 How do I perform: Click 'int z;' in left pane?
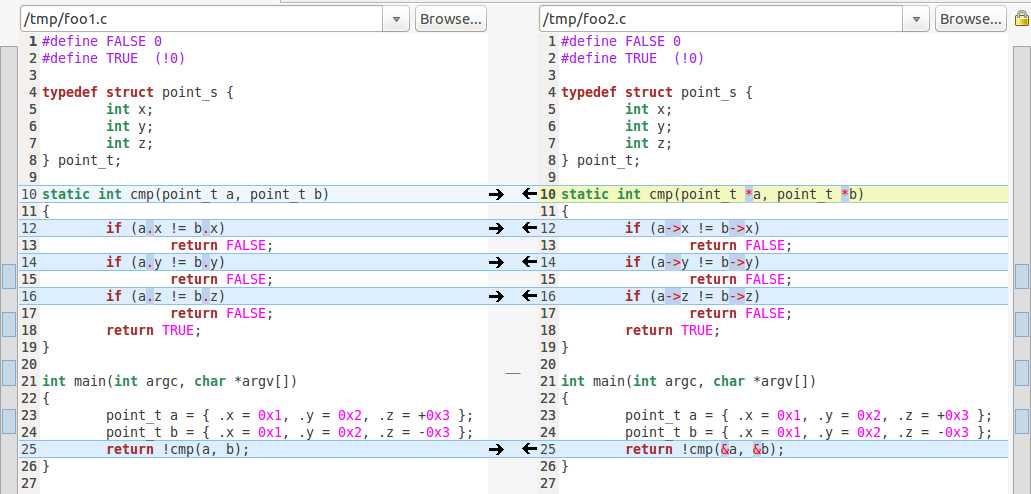[x=130, y=143]
